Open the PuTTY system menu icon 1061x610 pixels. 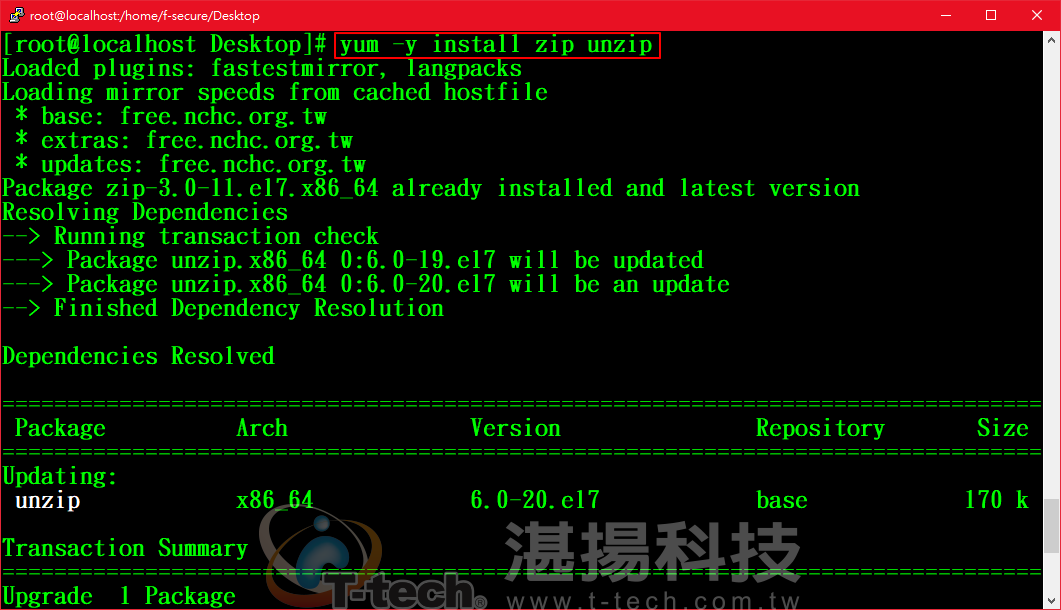click(x=16, y=15)
